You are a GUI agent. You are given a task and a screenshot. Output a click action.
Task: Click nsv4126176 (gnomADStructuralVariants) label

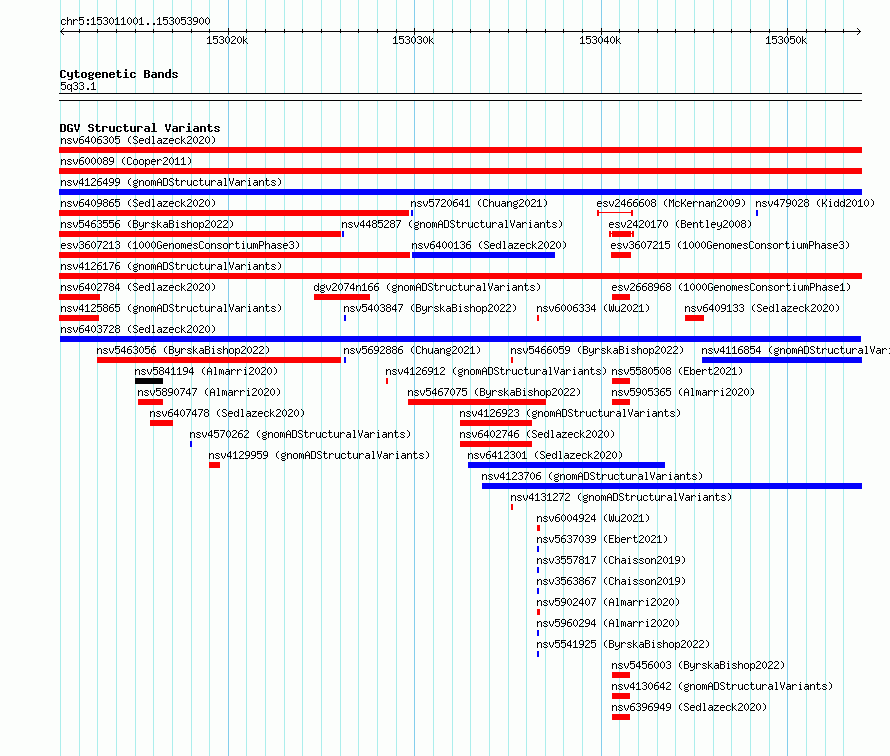pos(171,266)
